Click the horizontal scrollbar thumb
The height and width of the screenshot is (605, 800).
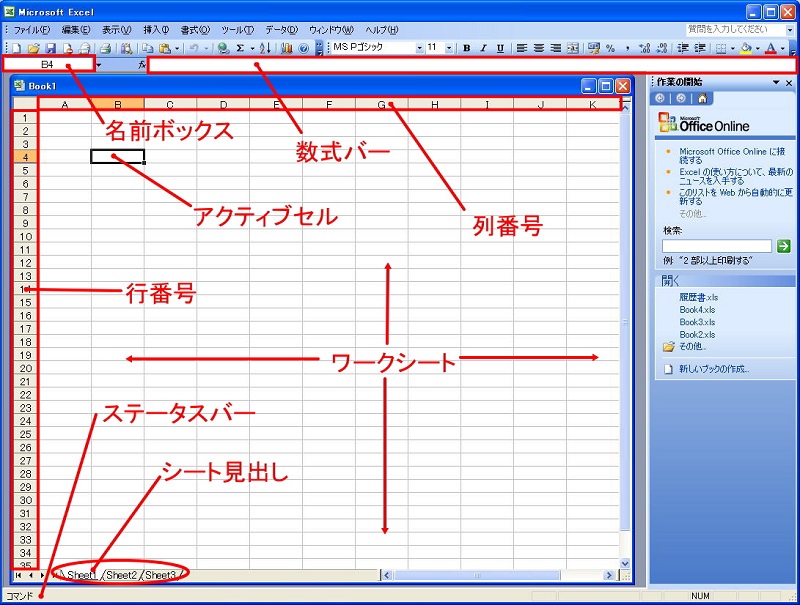click(x=477, y=575)
